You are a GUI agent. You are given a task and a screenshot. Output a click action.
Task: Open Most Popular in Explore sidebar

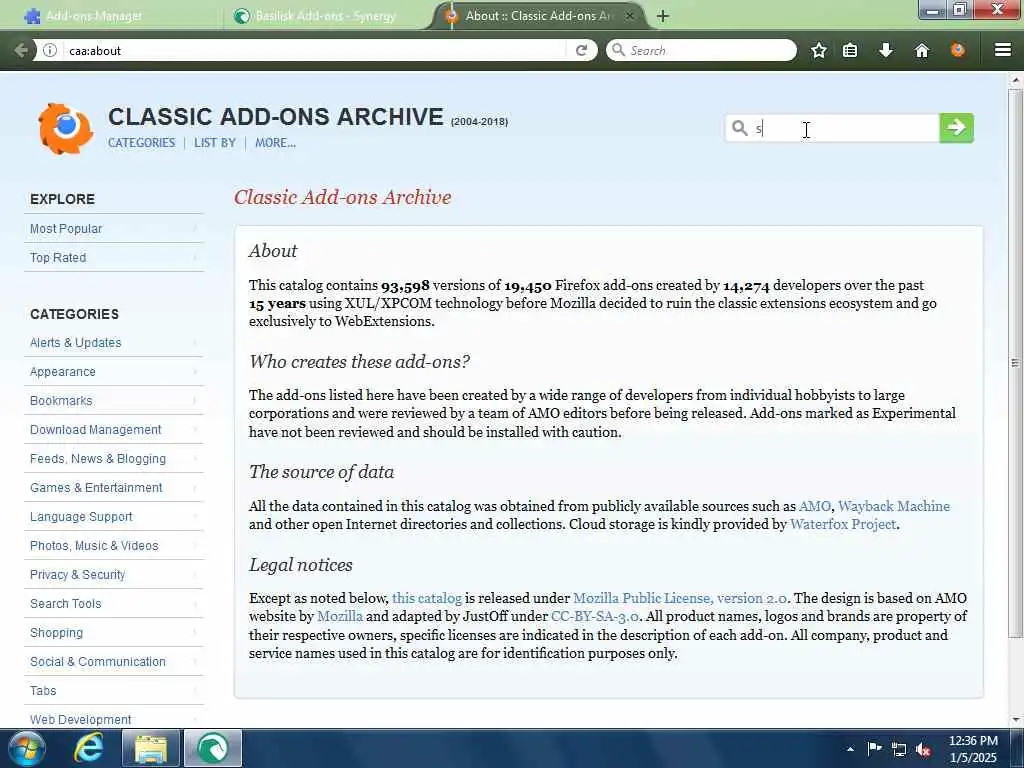coord(114,229)
